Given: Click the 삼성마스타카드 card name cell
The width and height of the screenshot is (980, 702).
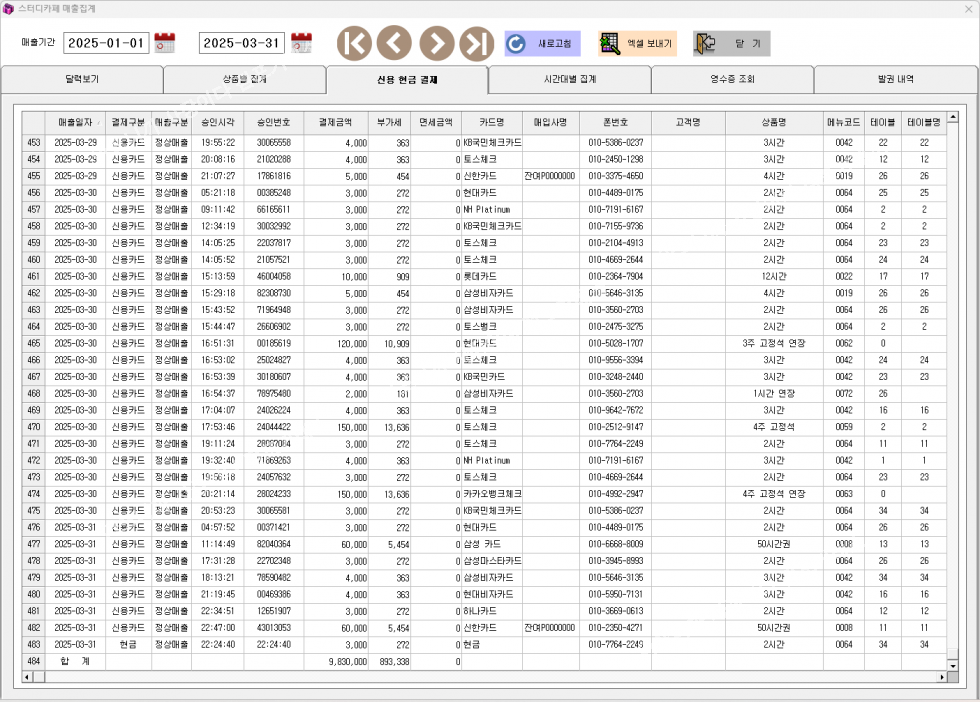Looking at the screenshot, I should pos(492,561).
